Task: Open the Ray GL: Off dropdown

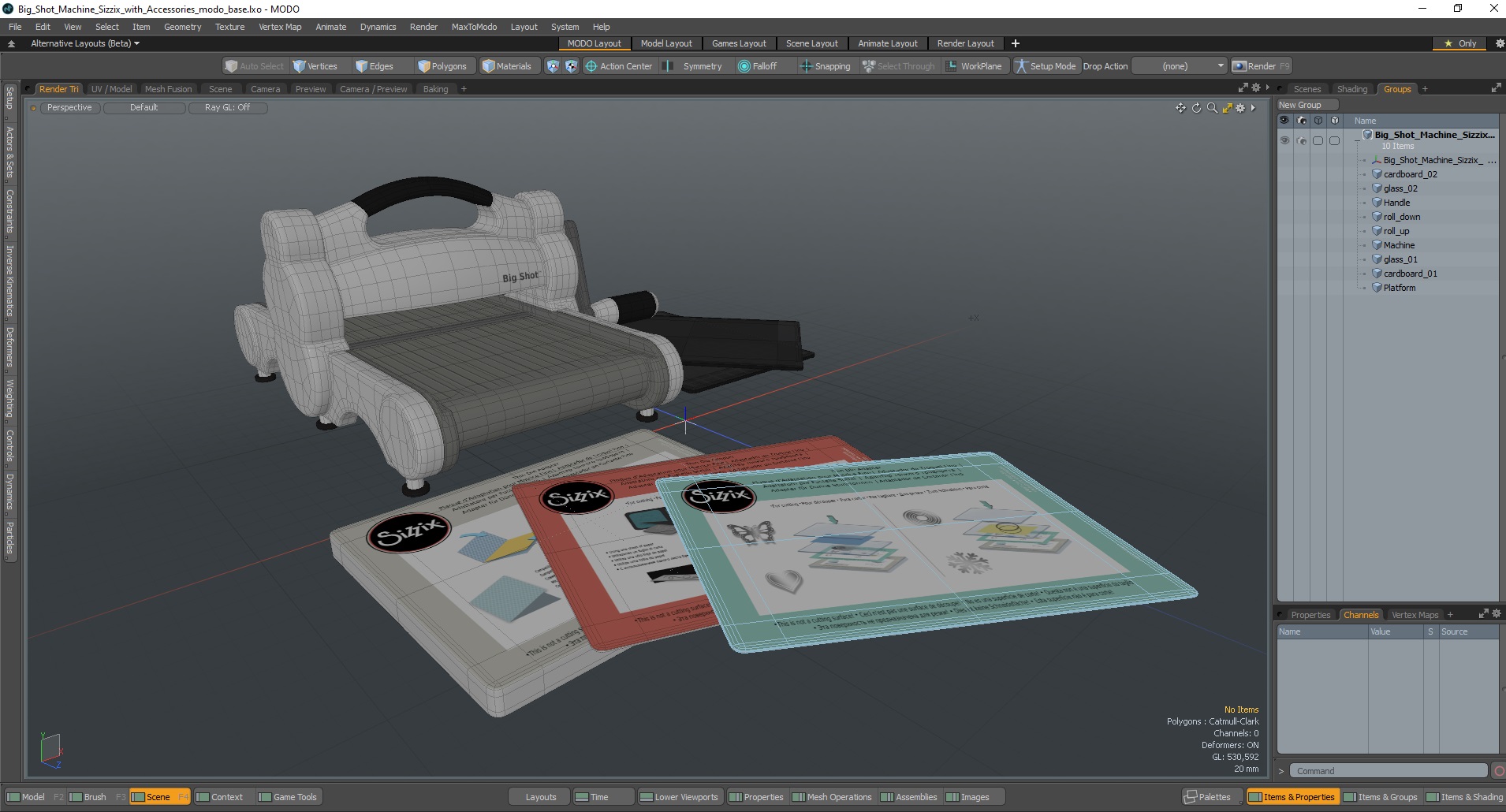Action: (228, 107)
